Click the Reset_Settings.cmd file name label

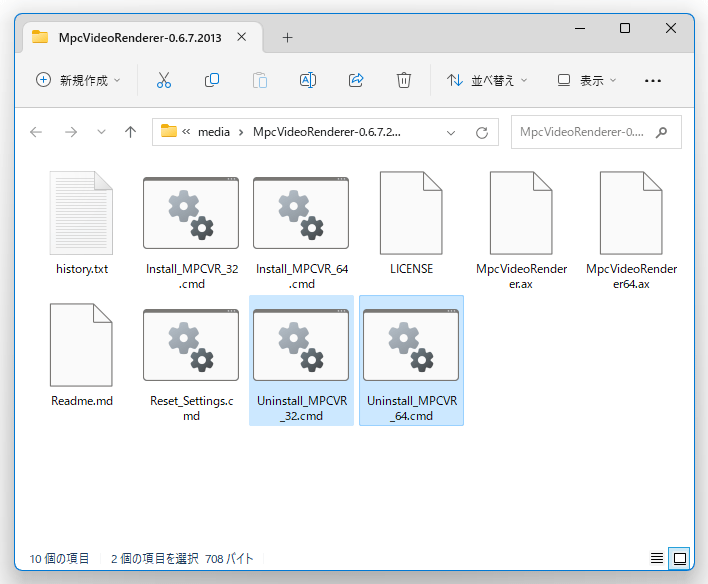tap(191, 408)
